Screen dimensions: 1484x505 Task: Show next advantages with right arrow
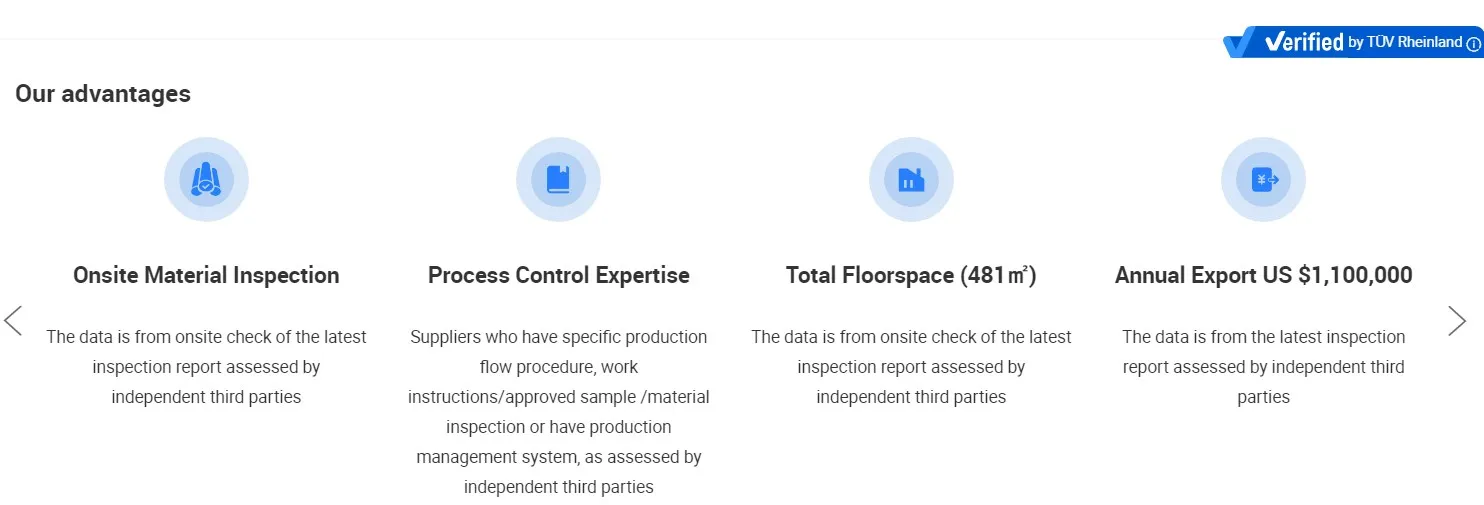click(1457, 320)
